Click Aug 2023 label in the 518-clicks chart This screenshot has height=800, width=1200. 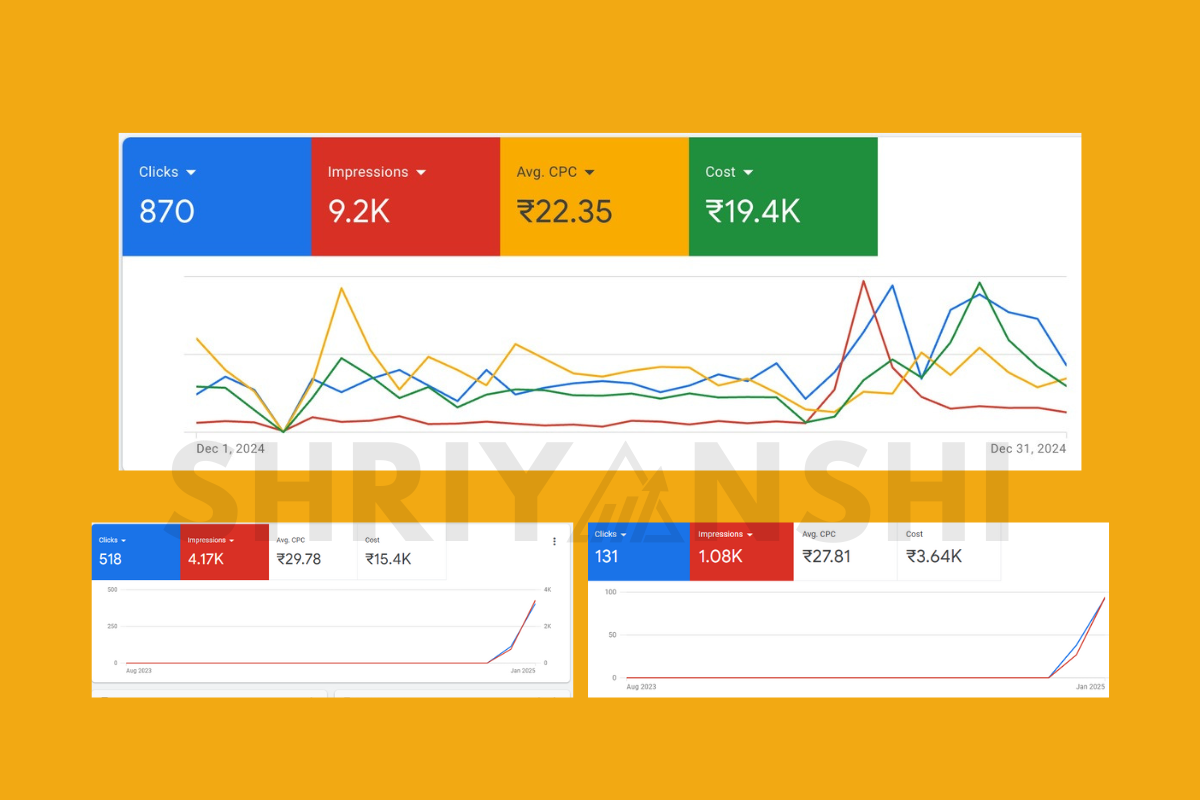(x=139, y=671)
